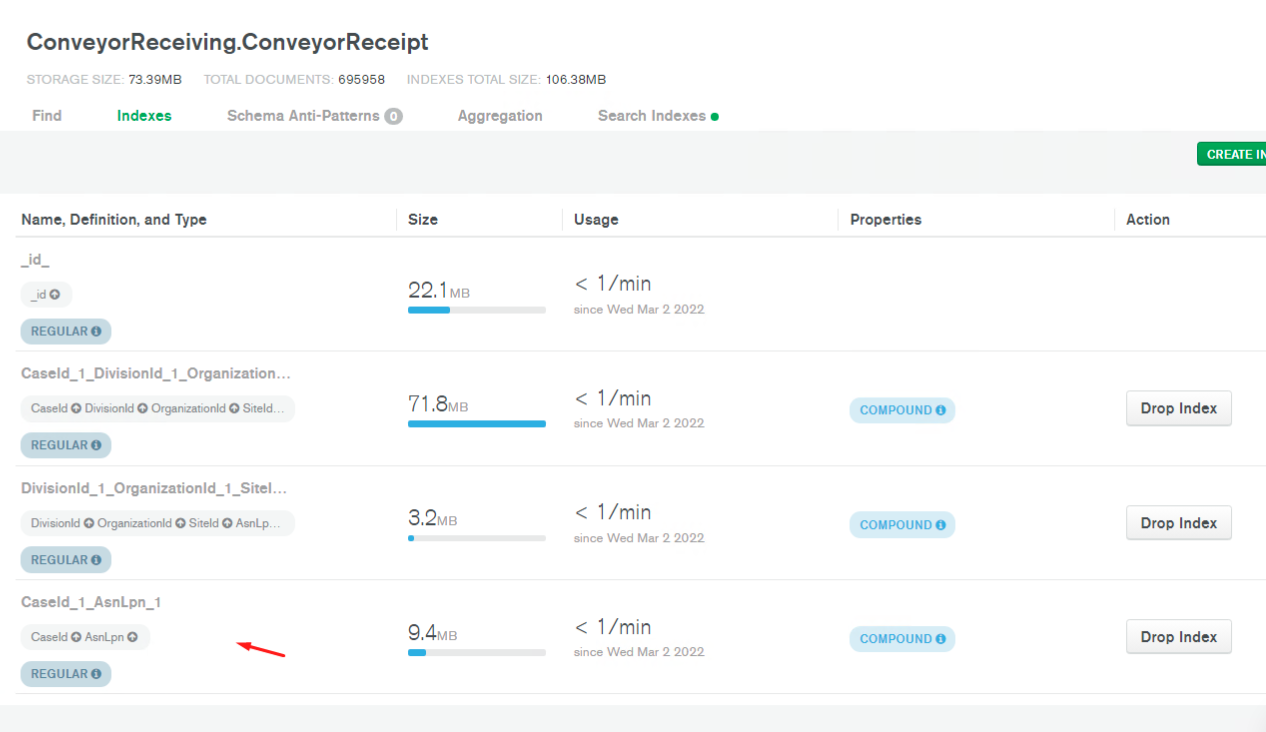Click the size bar of the 71.8MB index
Image resolution: width=1266 pixels, height=732 pixels.
[x=477, y=424]
